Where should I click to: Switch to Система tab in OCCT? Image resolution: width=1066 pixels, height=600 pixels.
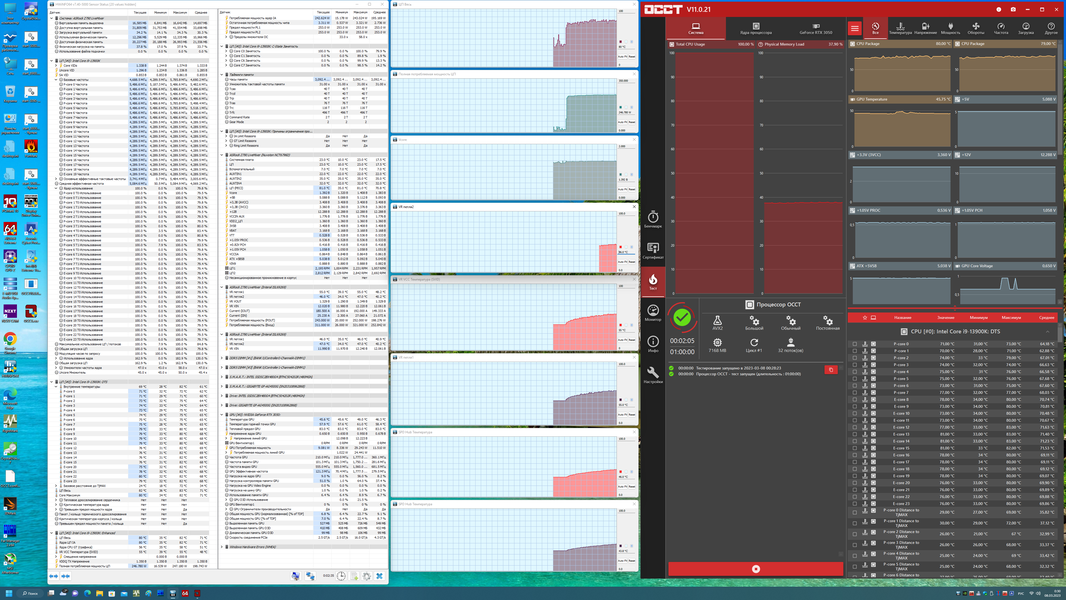[x=695, y=28]
